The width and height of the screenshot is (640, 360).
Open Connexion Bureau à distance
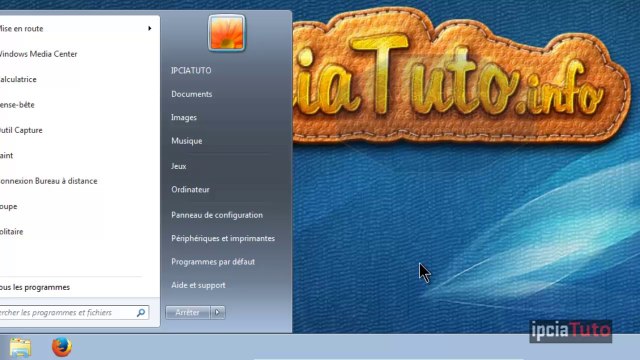(49, 181)
